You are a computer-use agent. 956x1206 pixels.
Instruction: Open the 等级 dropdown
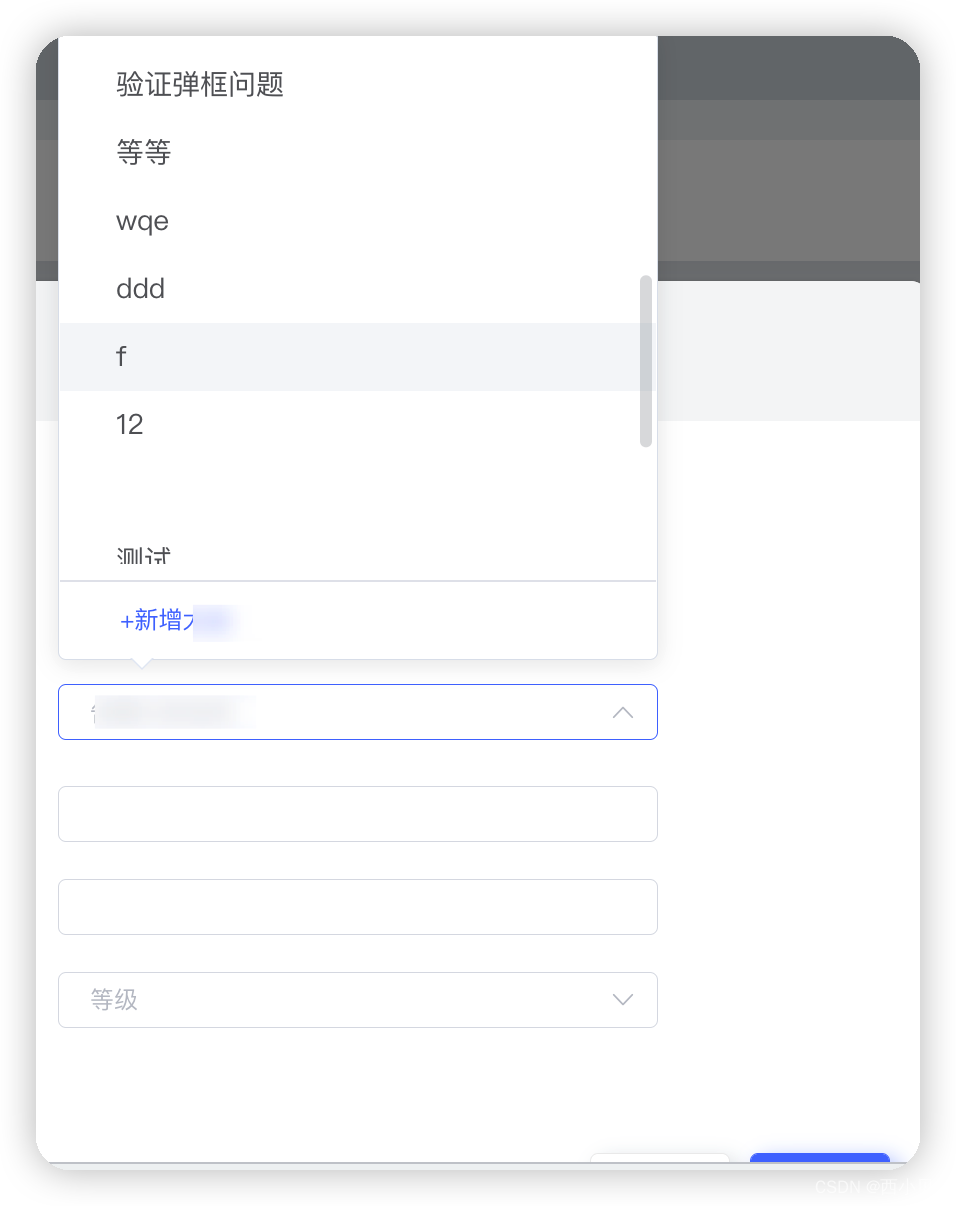point(358,1000)
